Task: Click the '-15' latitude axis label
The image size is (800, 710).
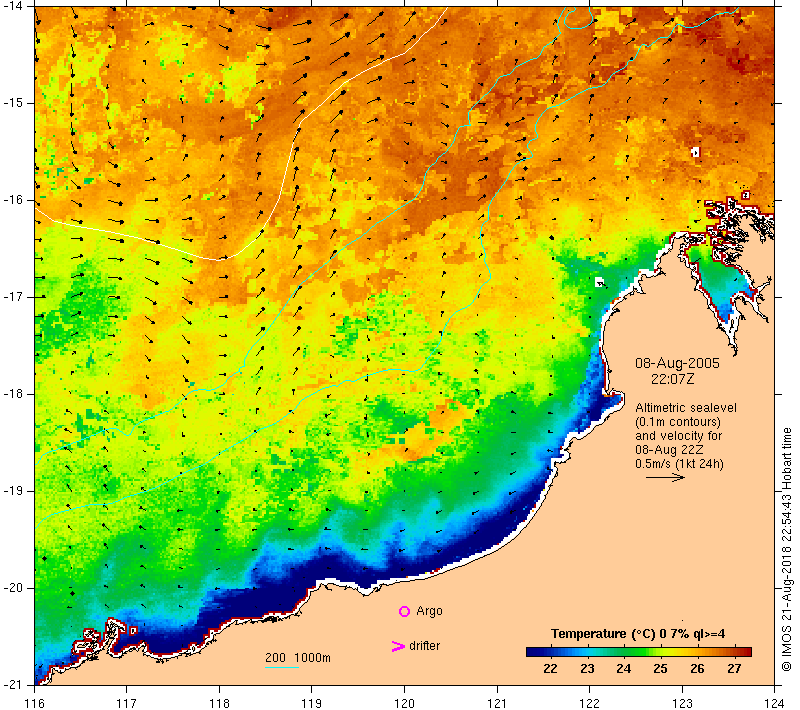Action: coord(13,103)
